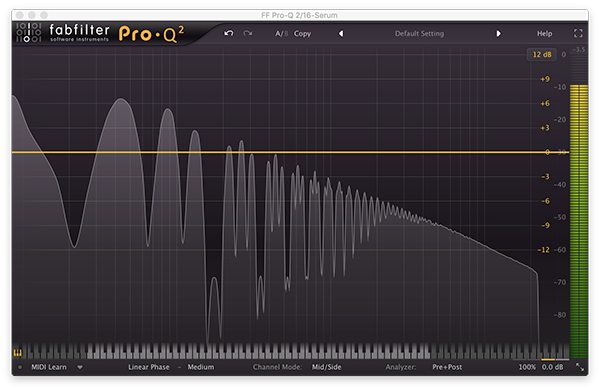Adjust the 100% output gain scale
The height and width of the screenshot is (390, 600).
pyautogui.click(x=527, y=367)
